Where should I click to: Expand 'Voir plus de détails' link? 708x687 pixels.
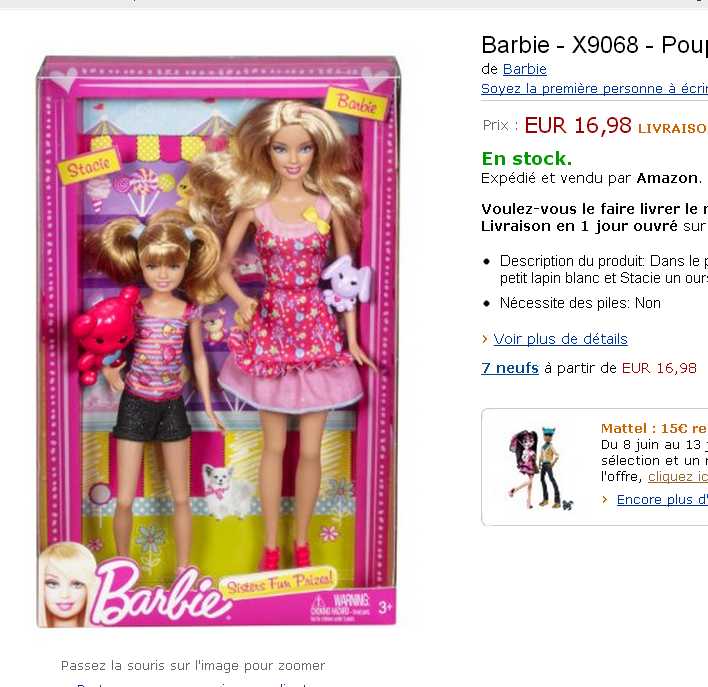[x=560, y=339]
